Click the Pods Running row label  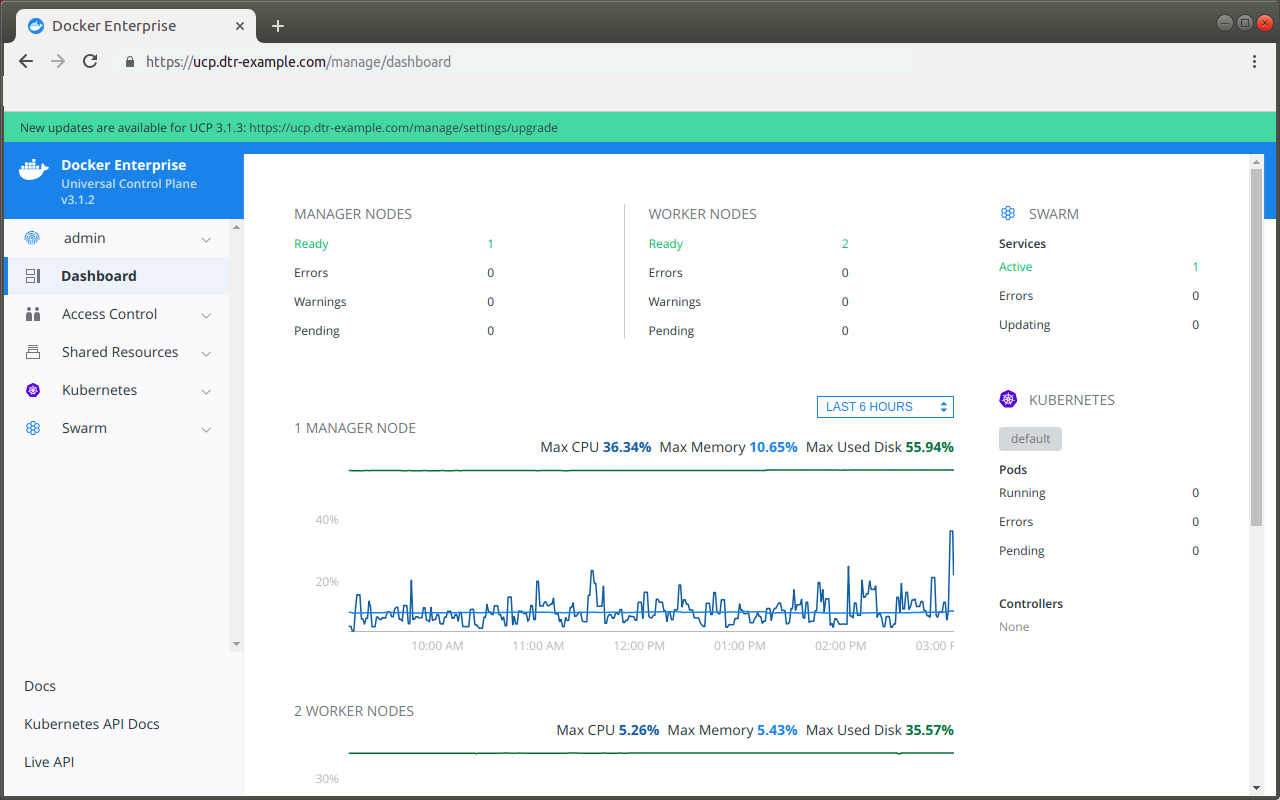1022,493
